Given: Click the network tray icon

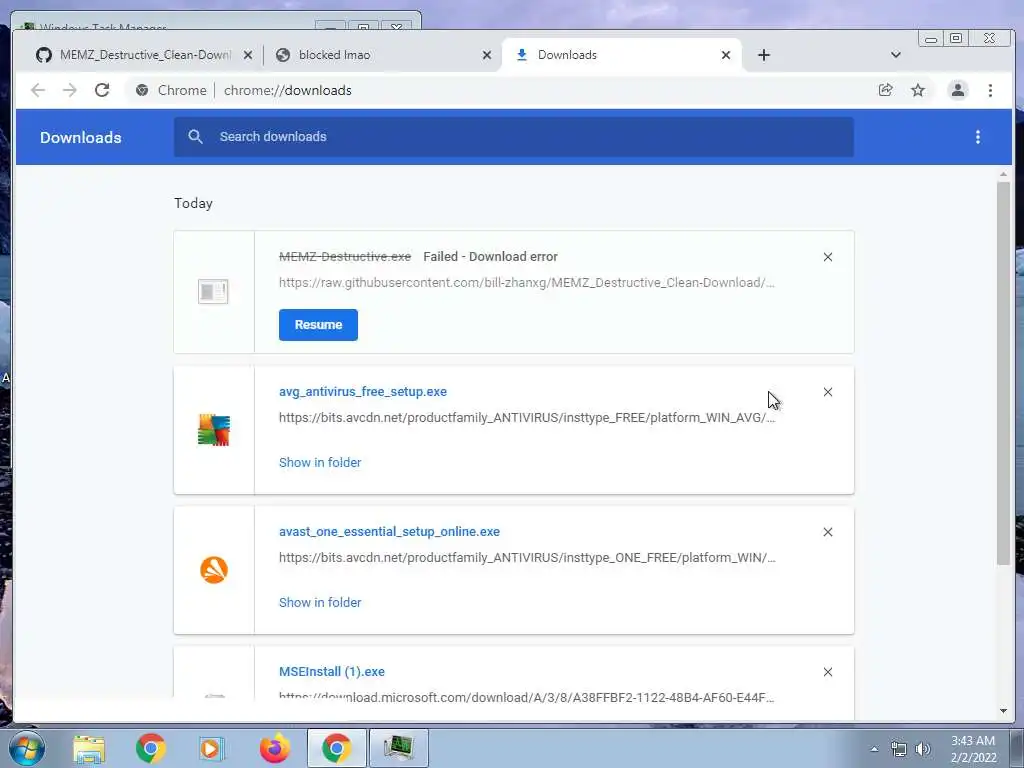Looking at the screenshot, I should [x=899, y=749].
